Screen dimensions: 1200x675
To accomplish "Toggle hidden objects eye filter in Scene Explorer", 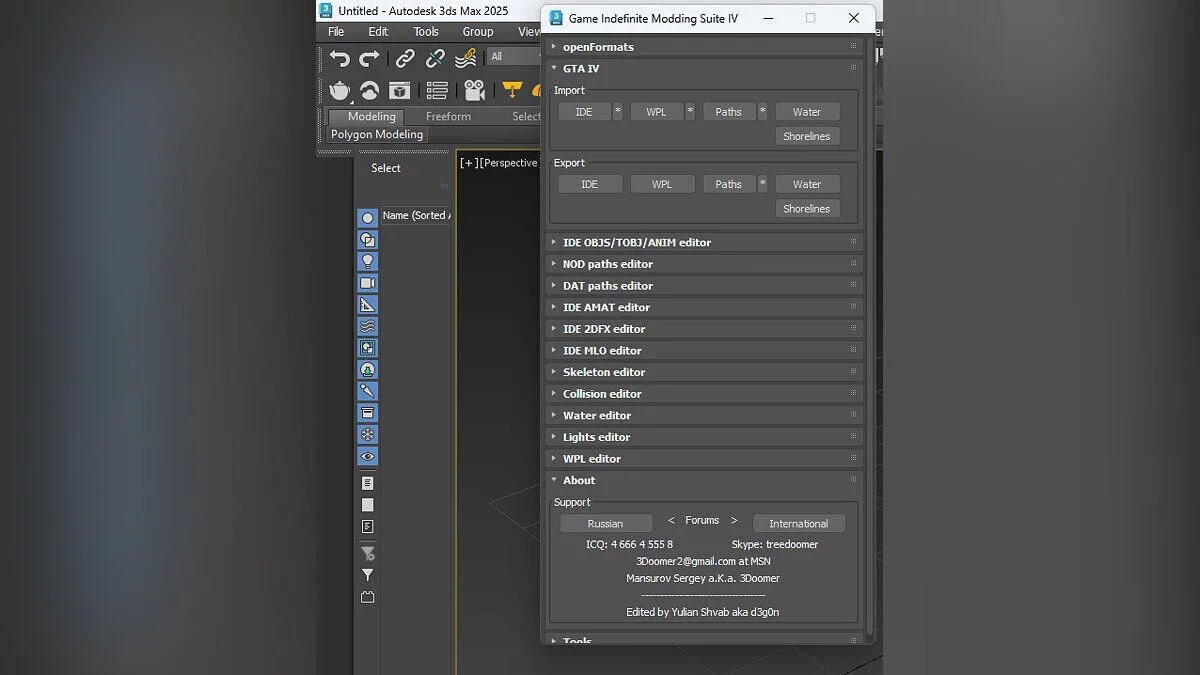I will tap(368, 456).
